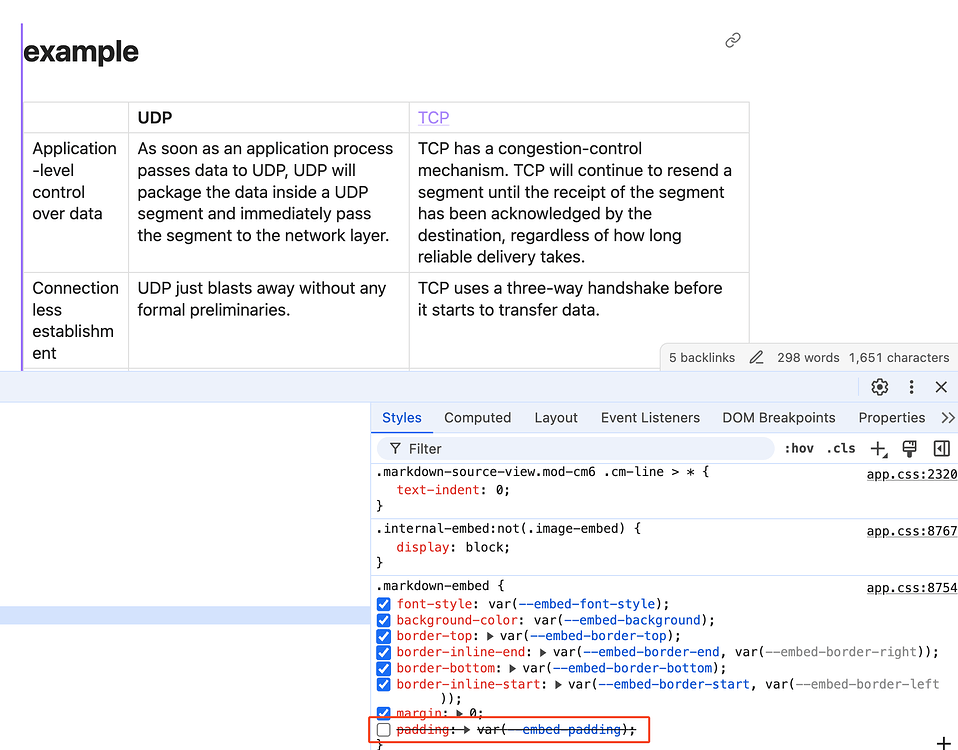Image resolution: width=958 pixels, height=750 pixels.
Task: Toggle the :hov element state button
Action: [x=799, y=449]
